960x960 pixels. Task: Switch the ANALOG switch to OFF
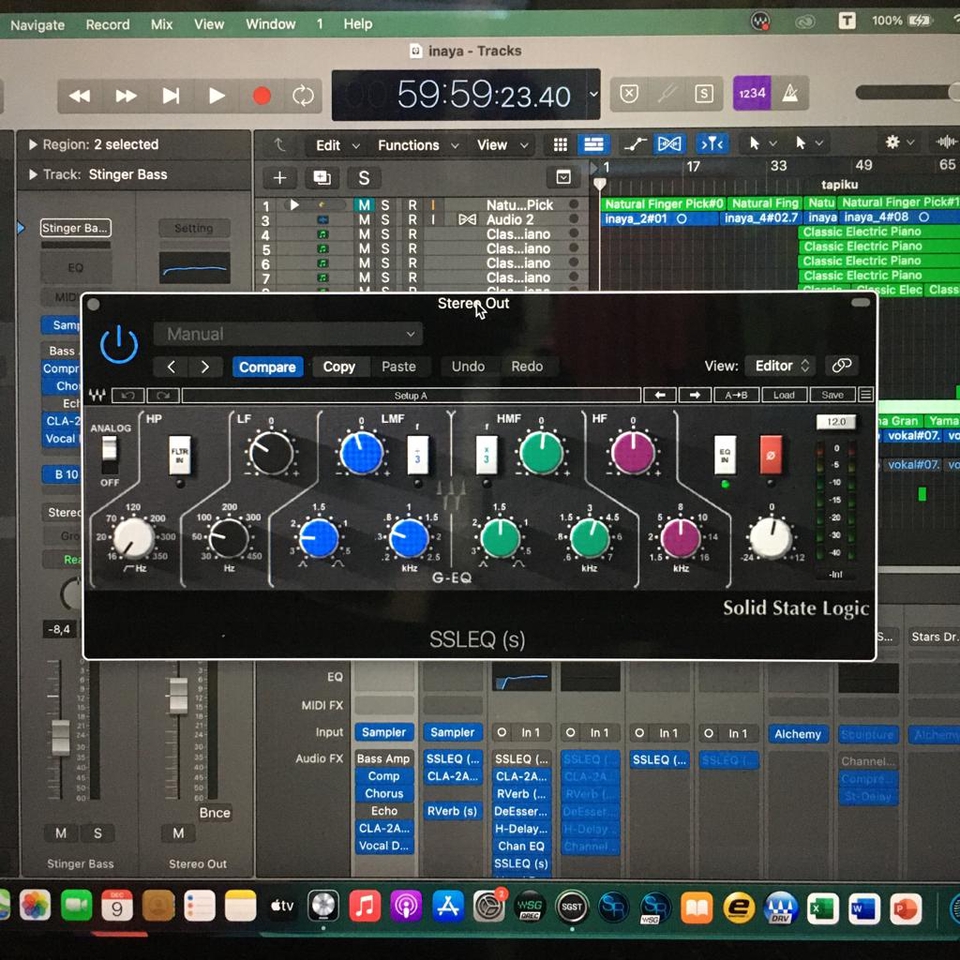(x=109, y=468)
